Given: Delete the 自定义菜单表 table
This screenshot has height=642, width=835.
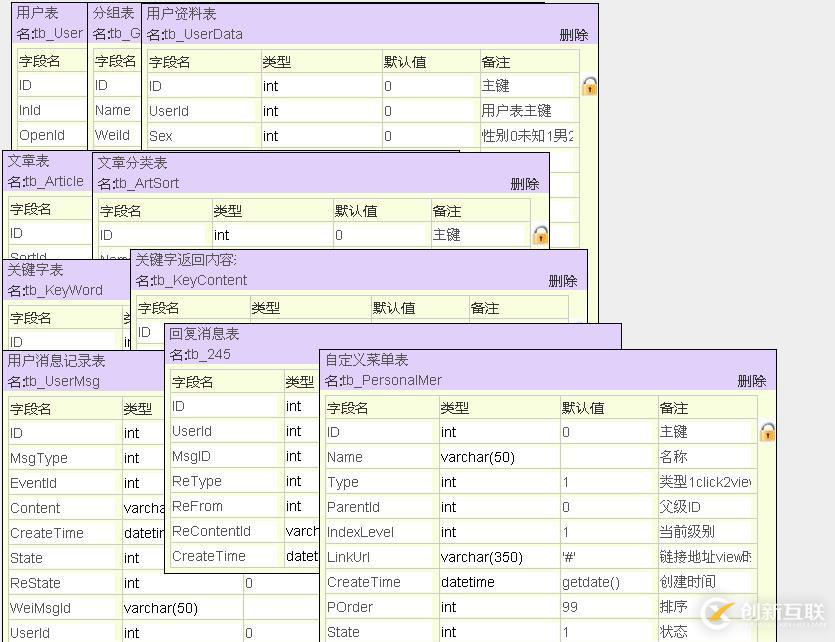Looking at the screenshot, I should 751,381.
